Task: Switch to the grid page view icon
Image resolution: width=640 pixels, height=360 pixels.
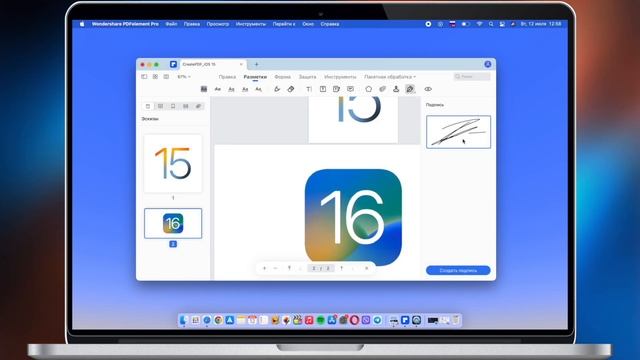Action: pos(155,77)
